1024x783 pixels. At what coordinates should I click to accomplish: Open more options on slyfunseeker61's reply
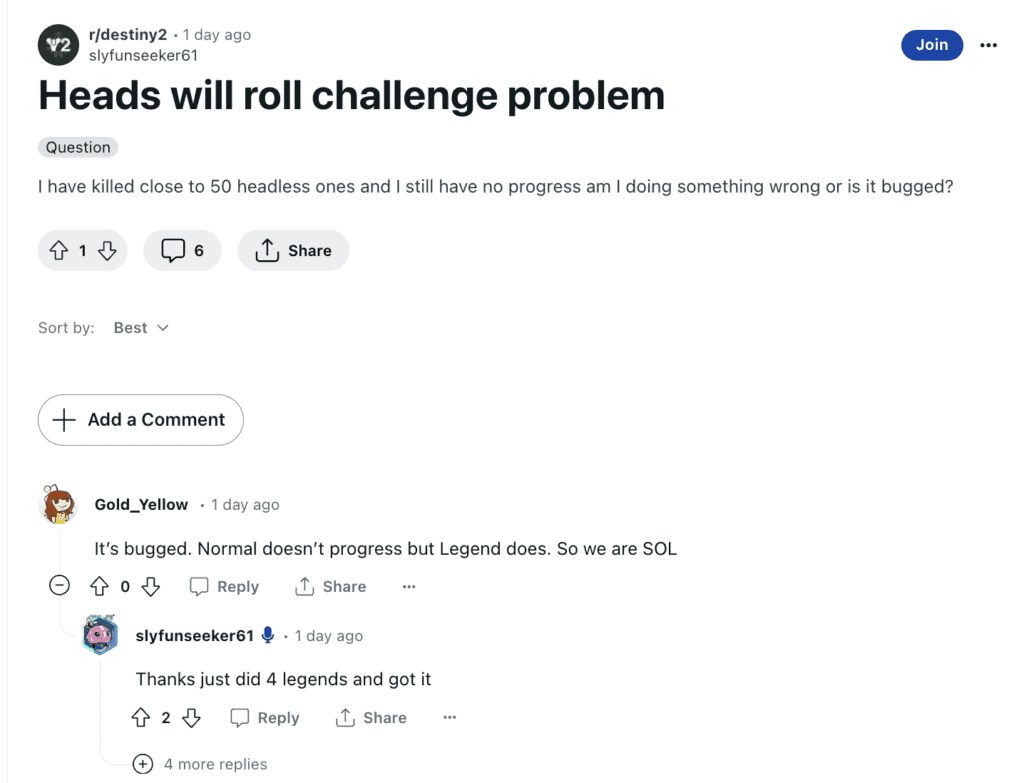click(x=449, y=718)
